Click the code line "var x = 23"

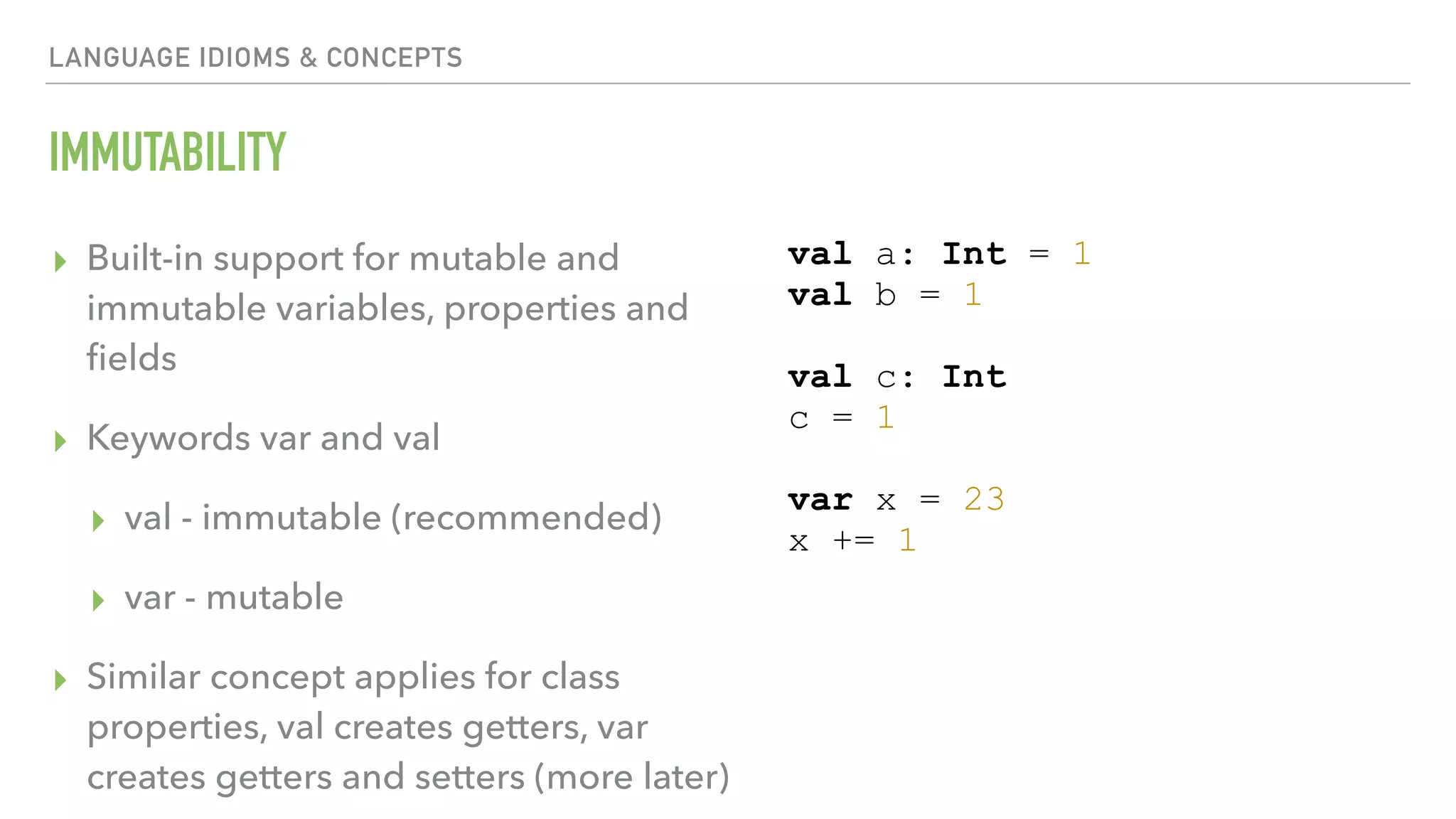coord(896,500)
